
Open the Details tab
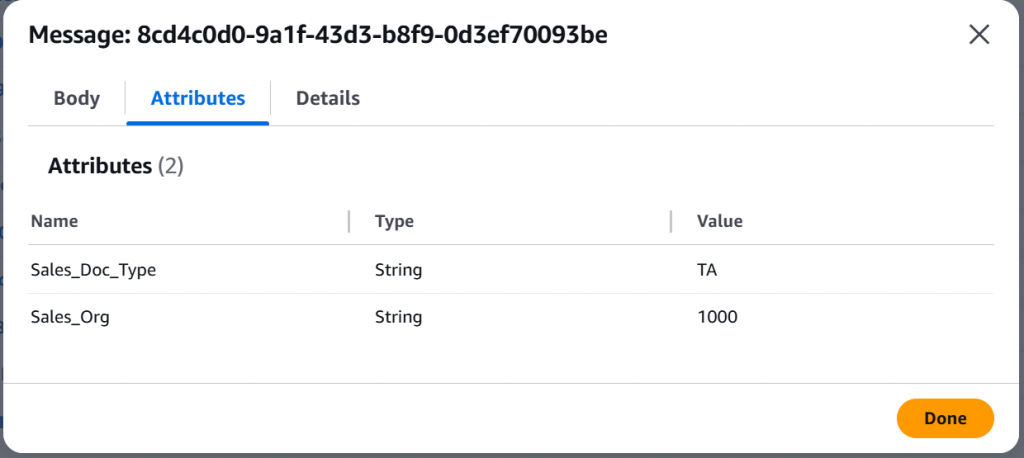point(328,98)
